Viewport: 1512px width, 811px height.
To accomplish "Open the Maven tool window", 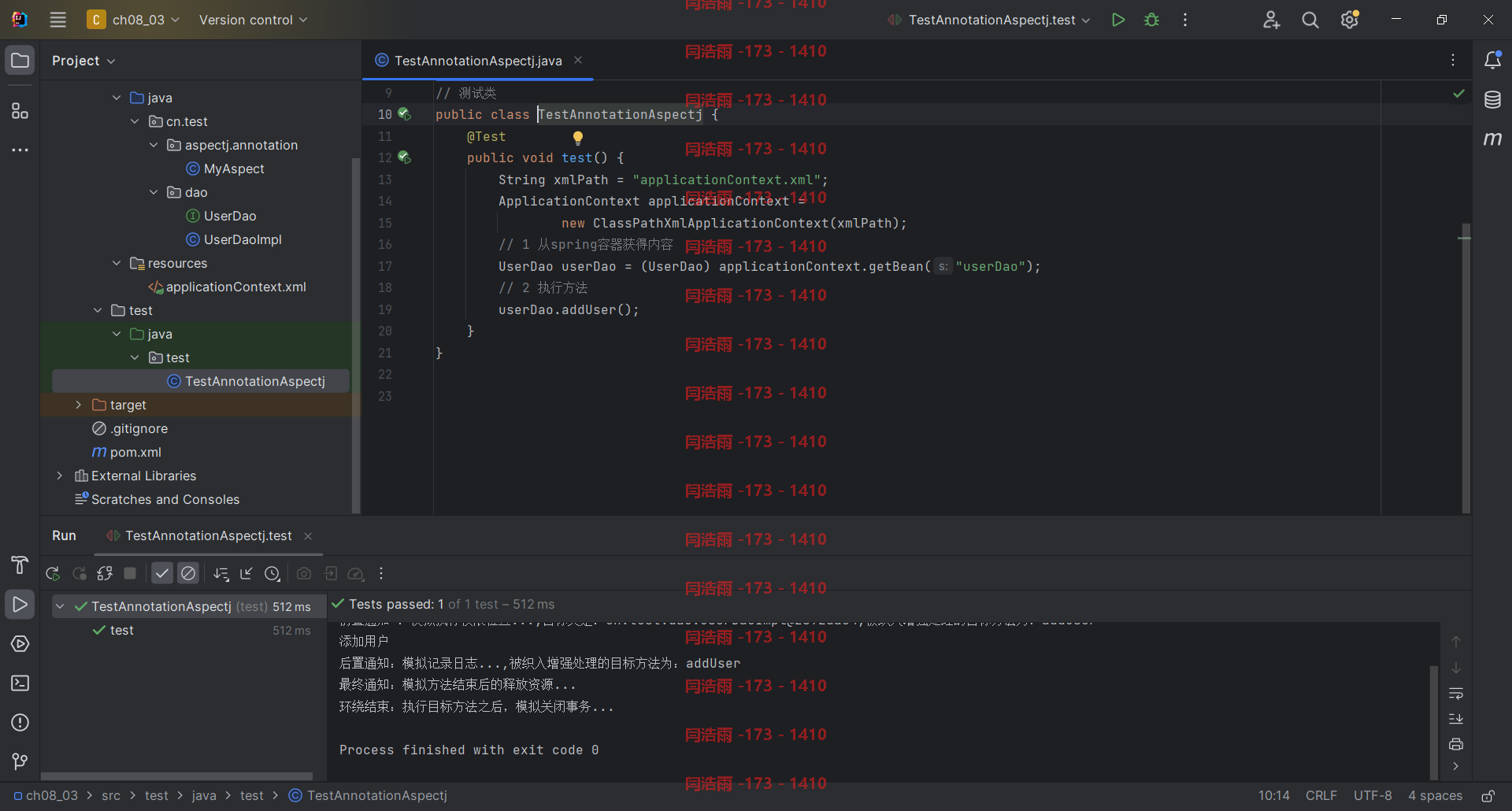I will point(1492,139).
